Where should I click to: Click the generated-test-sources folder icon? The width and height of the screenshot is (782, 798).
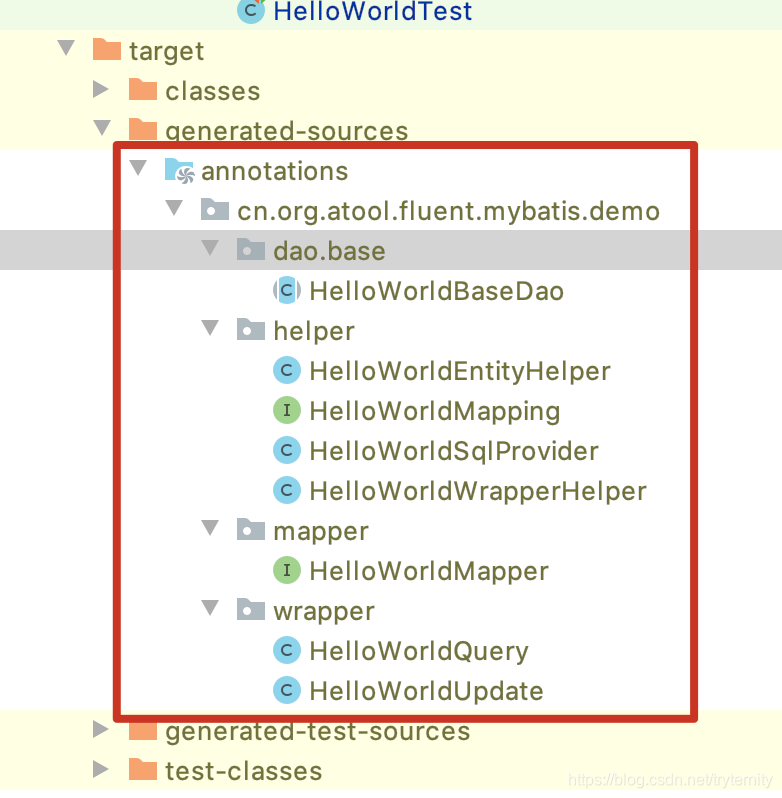point(142,731)
